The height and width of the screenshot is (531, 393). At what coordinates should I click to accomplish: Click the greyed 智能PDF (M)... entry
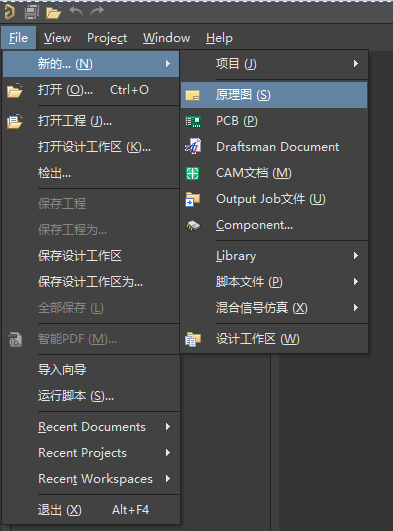pos(91,339)
